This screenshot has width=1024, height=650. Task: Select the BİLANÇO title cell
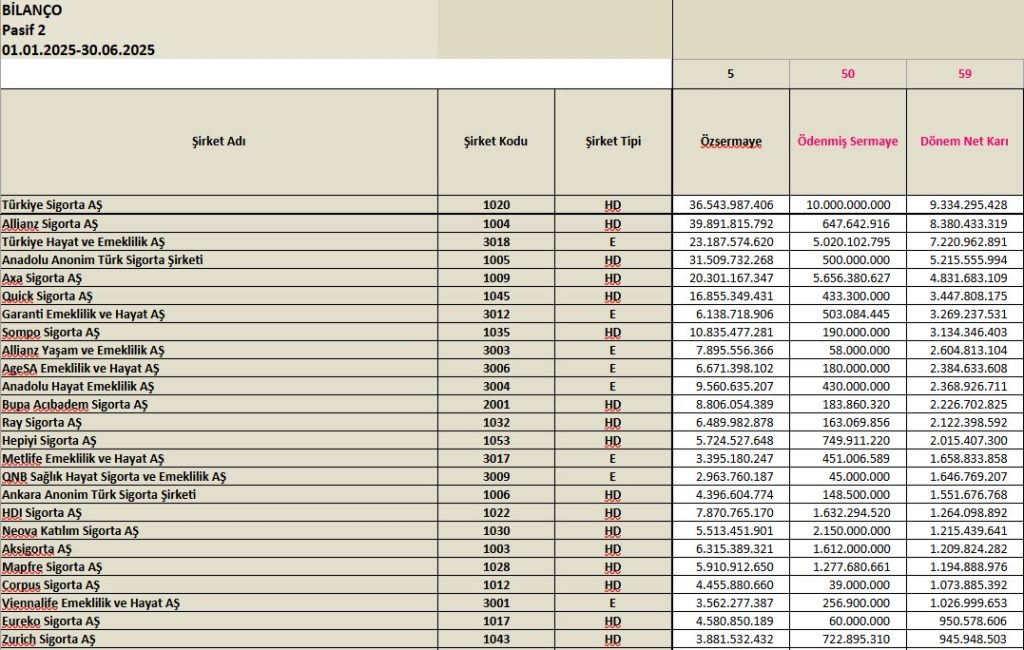[x=219, y=10]
